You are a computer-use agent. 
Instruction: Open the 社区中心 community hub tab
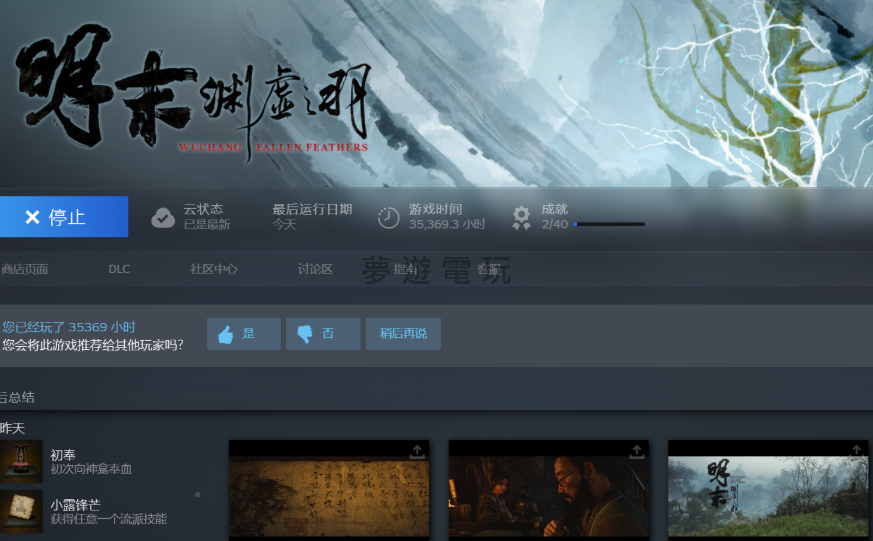point(214,269)
